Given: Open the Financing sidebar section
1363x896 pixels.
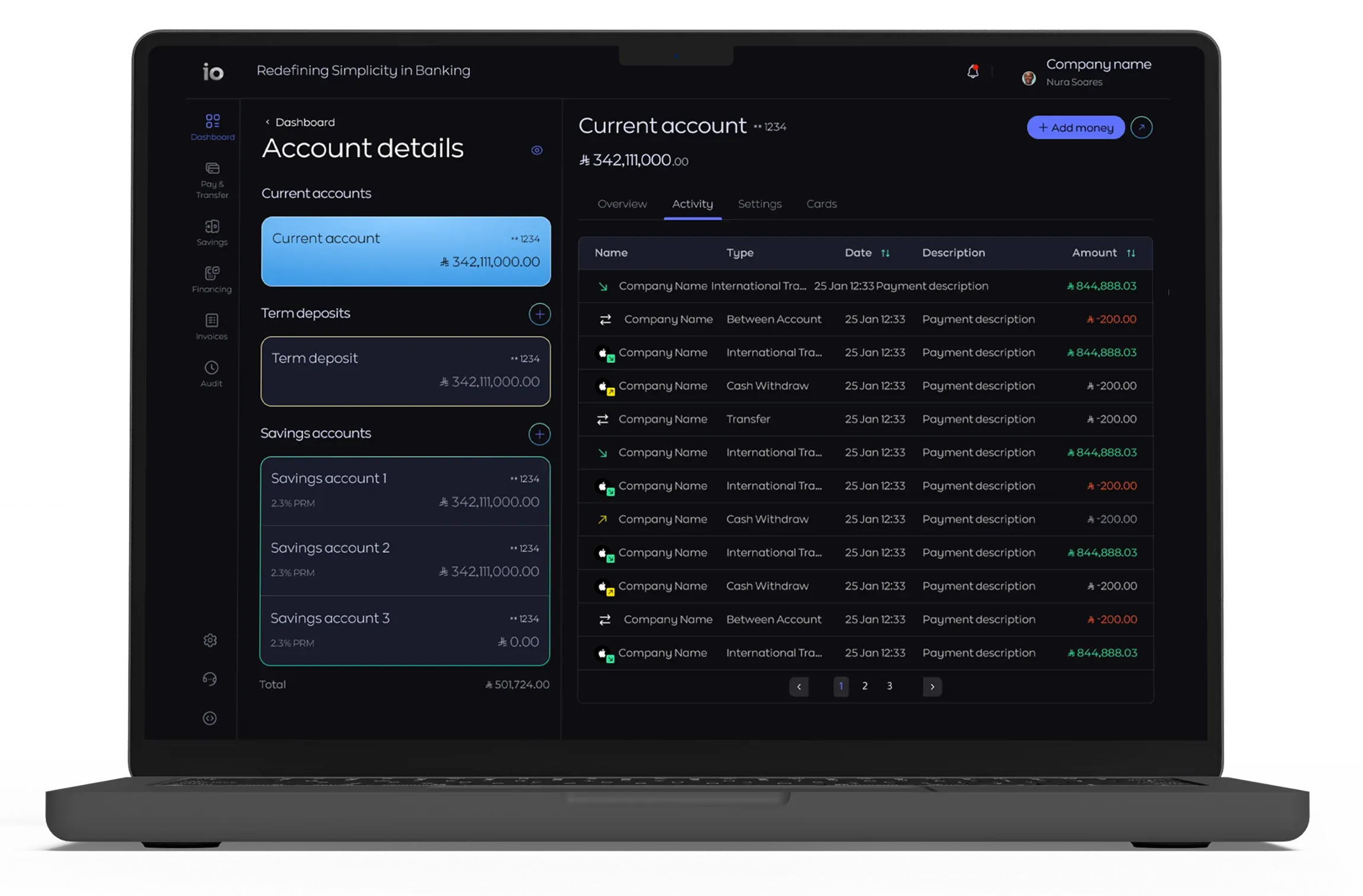Looking at the screenshot, I should pos(212,279).
